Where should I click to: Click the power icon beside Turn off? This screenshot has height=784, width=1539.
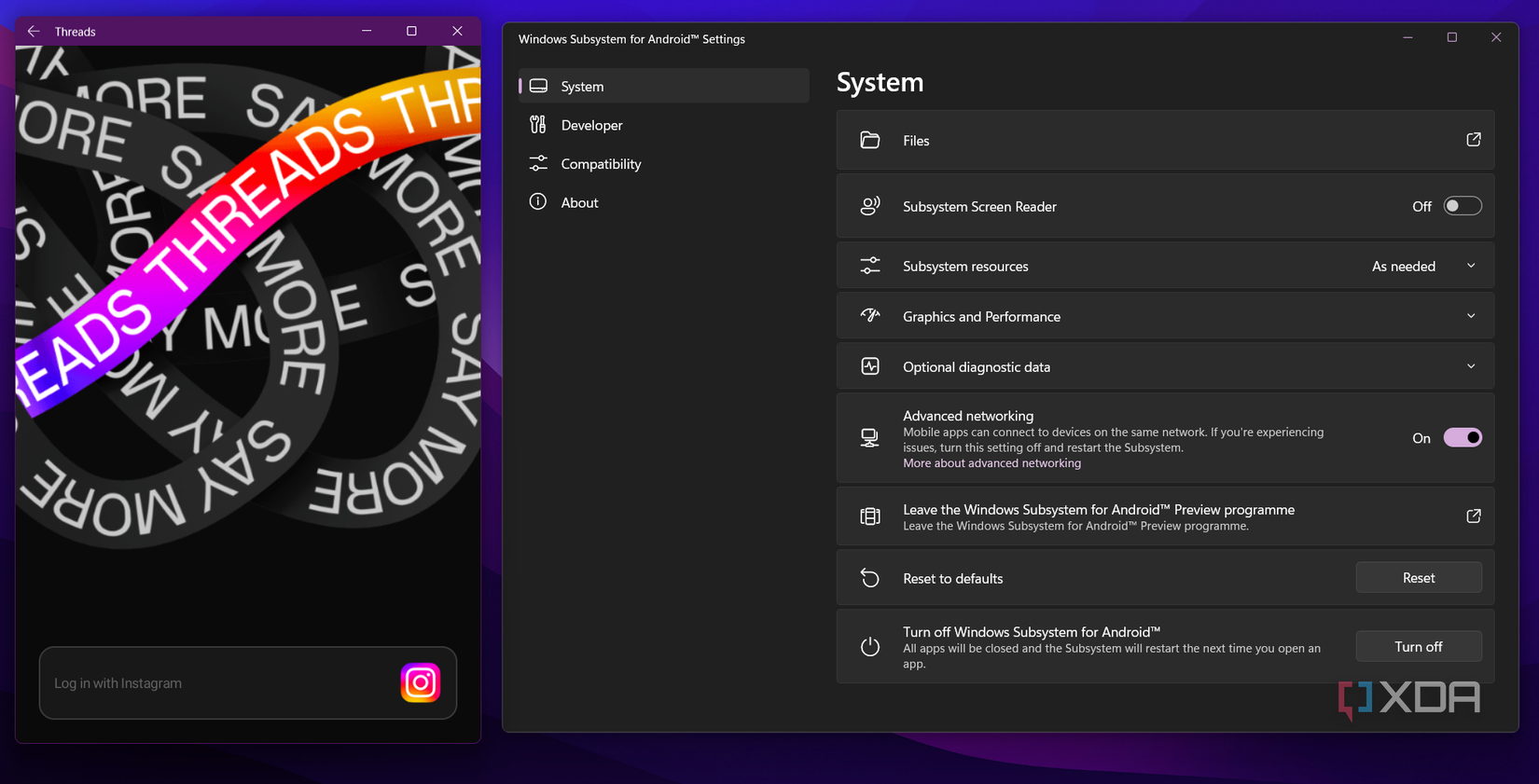pos(870,646)
